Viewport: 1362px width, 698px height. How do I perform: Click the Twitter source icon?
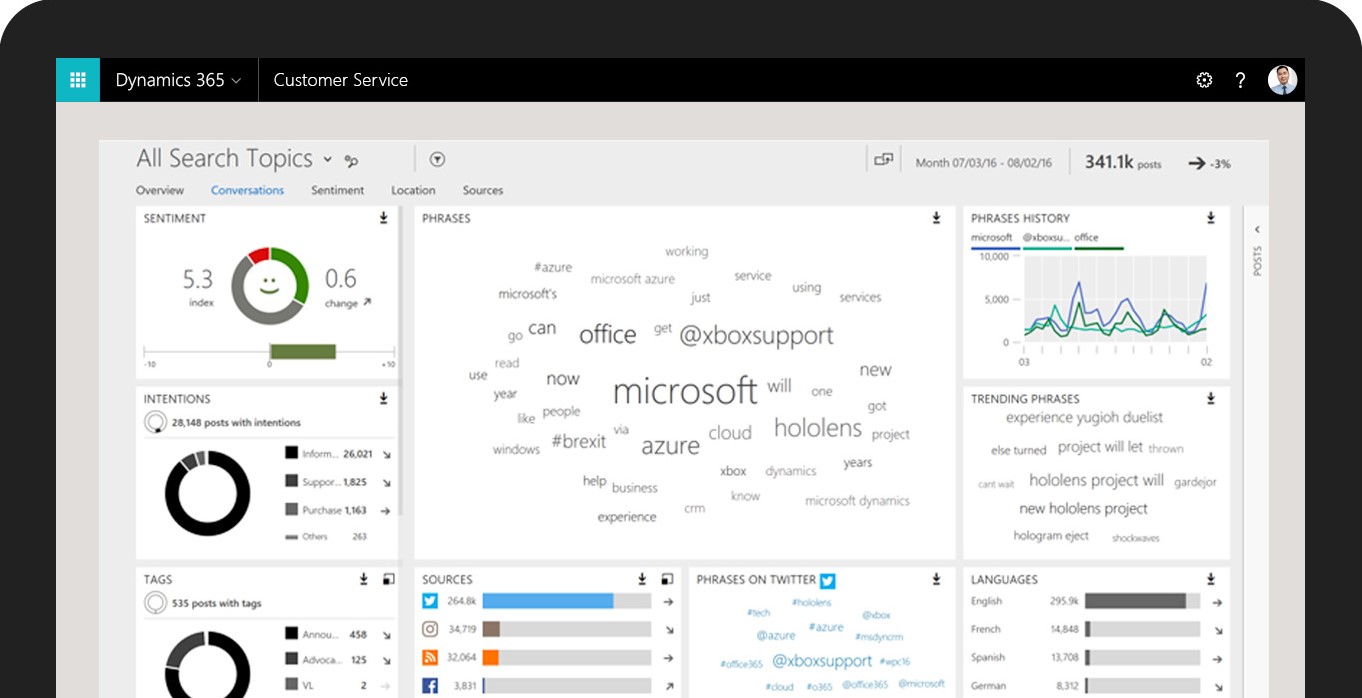coord(430,601)
